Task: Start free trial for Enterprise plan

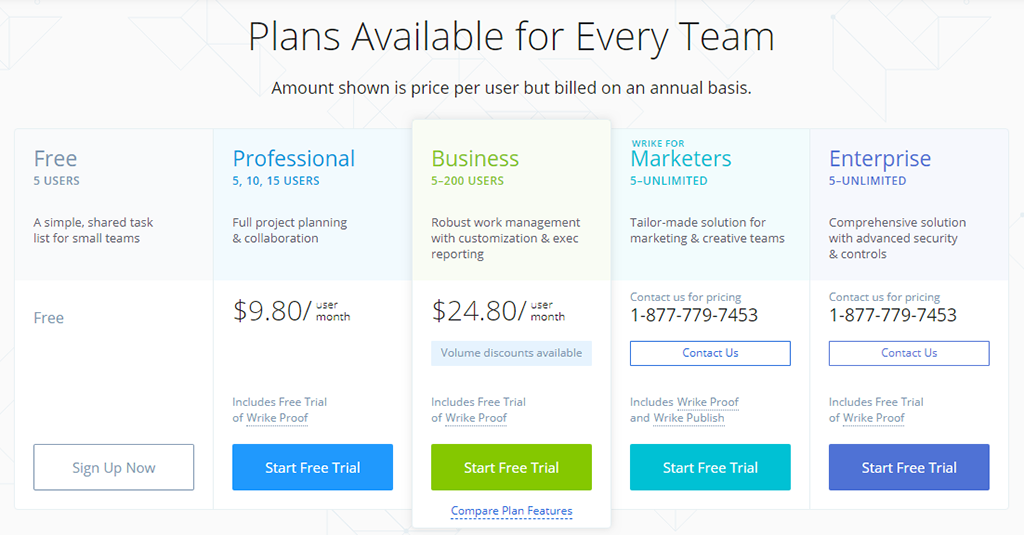Action: tap(909, 467)
